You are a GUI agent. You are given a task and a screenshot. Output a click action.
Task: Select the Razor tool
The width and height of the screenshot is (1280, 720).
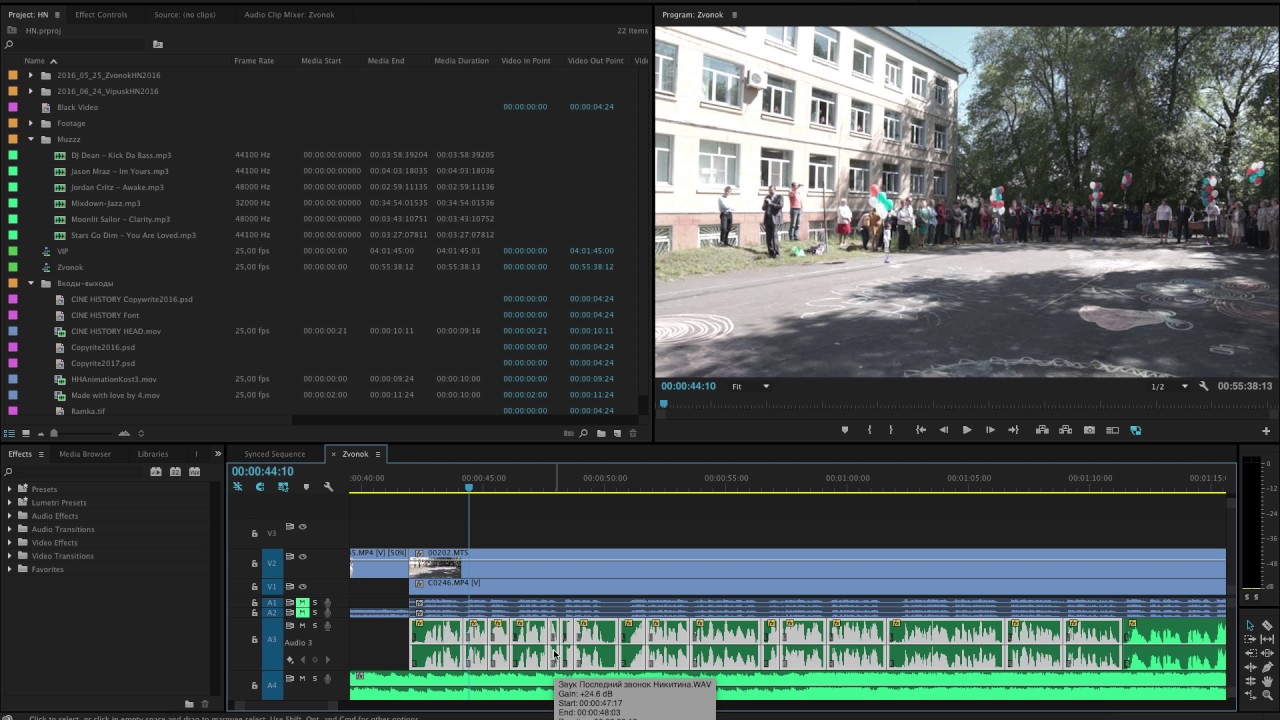(x=1268, y=625)
